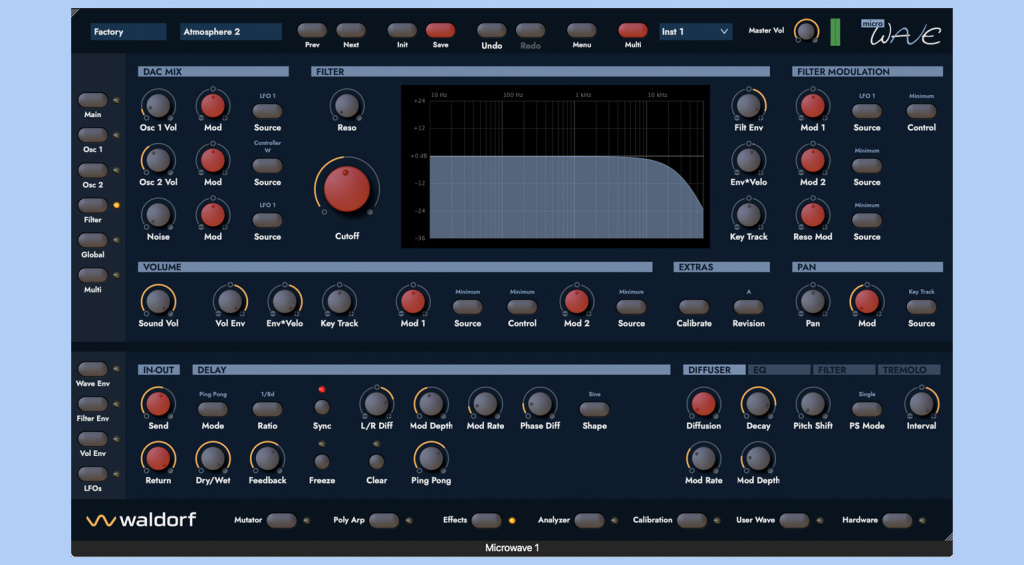Click the Sound Vol knob
Image resolution: width=1024 pixels, height=565 pixels.
(158, 301)
